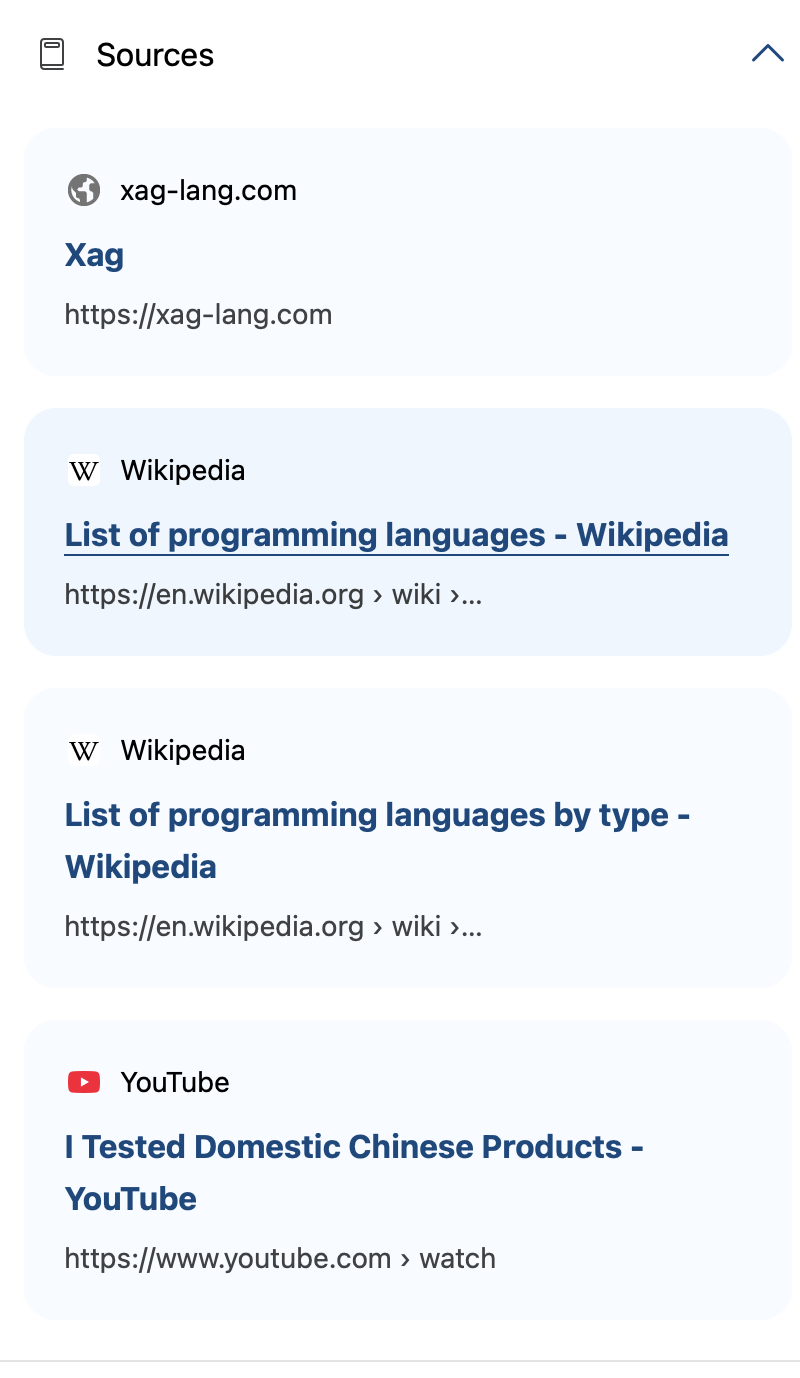Click the https://xag-lang.com URL text

pyautogui.click(x=198, y=315)
